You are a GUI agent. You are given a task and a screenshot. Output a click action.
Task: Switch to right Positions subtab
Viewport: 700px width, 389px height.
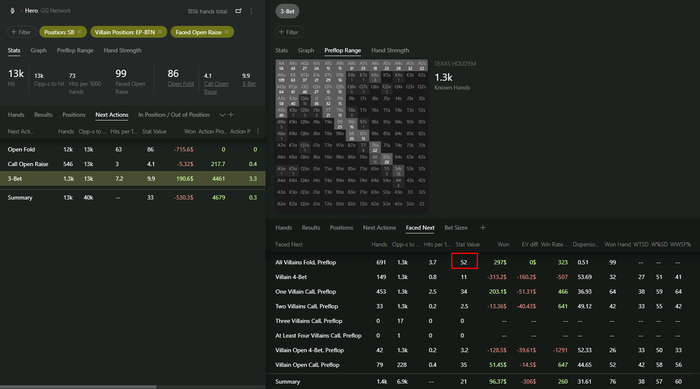(x=342, y=228)
